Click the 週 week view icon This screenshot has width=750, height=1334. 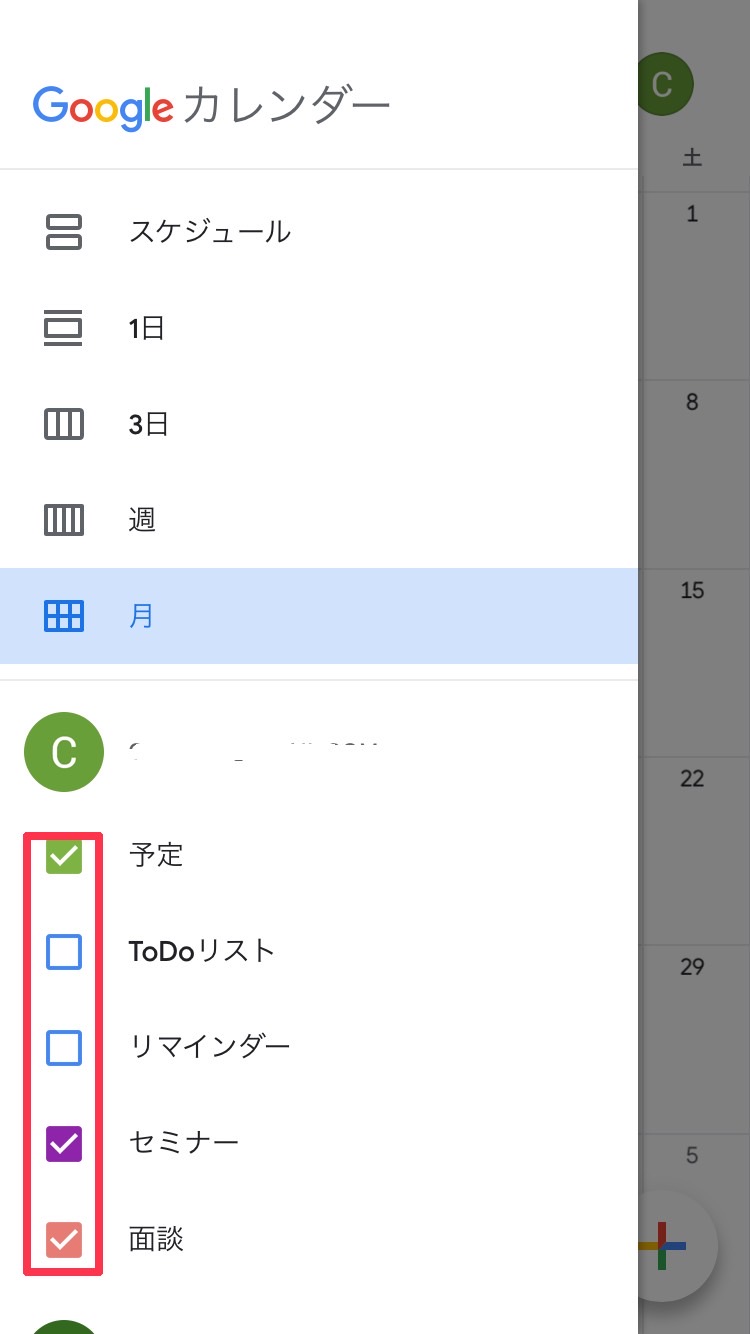(64, 520)
